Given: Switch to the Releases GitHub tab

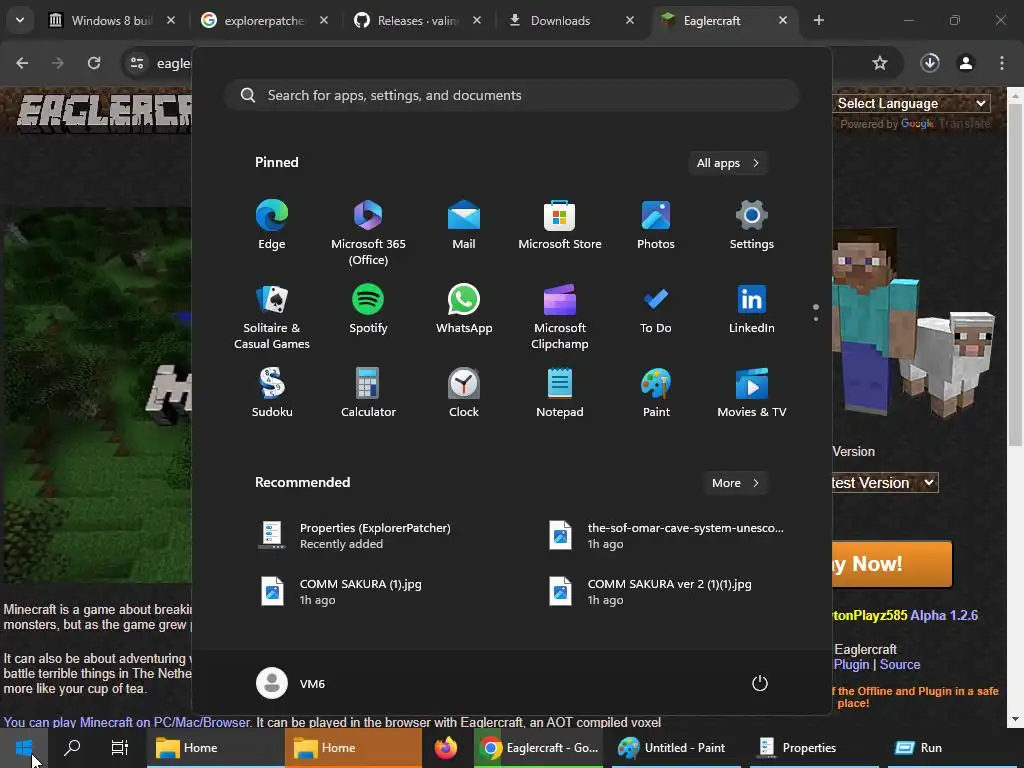Looking at the screenshot, I should pyautogui.click(x=417, y=21).
